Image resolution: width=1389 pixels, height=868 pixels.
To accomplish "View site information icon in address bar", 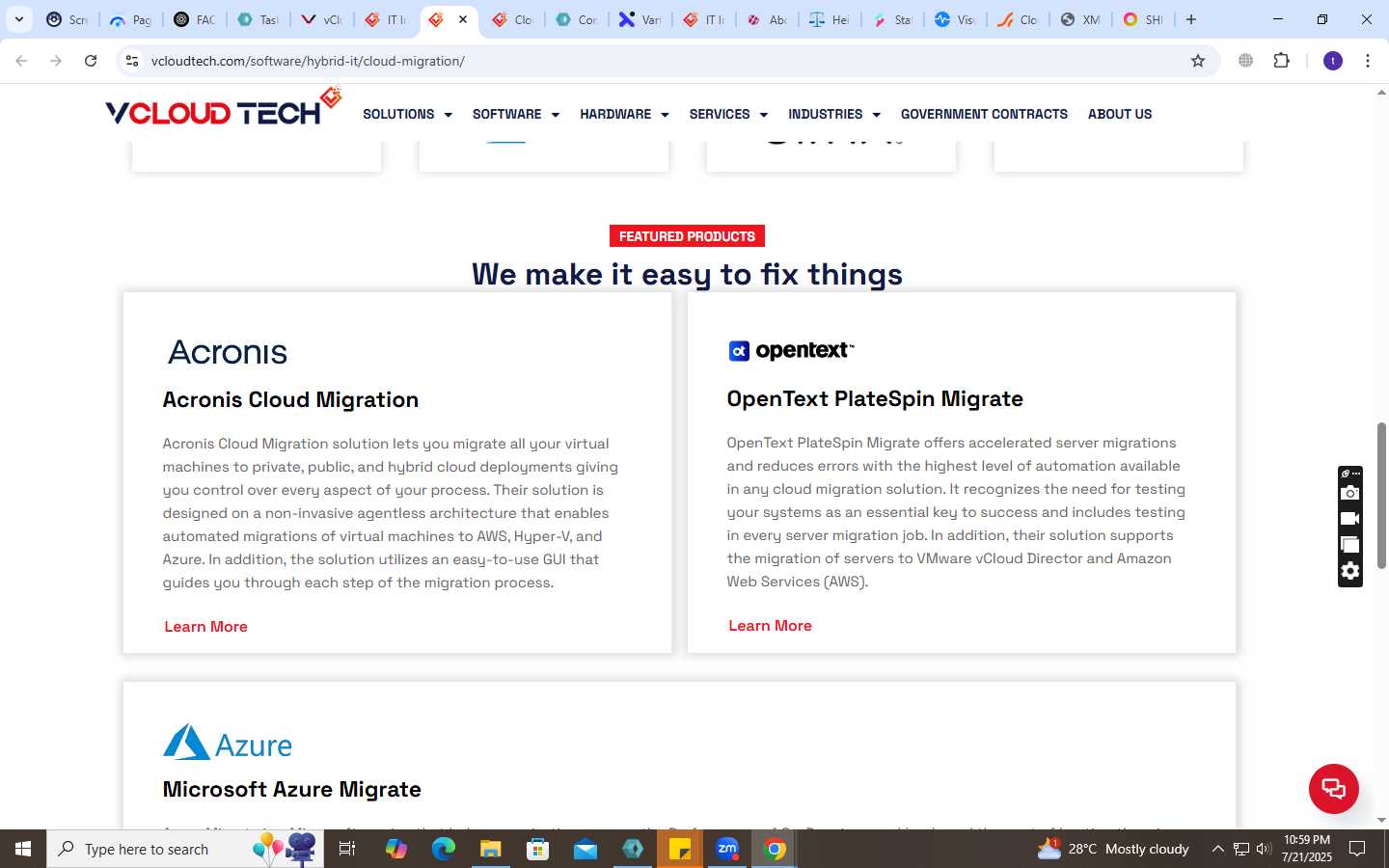I will (x=132, y=61).
